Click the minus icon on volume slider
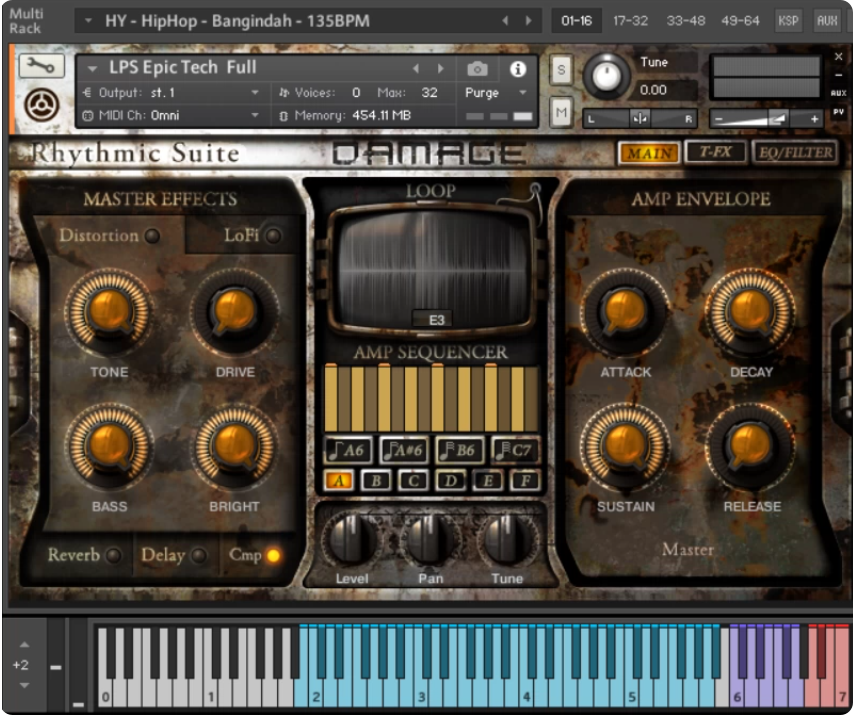The image size is (853, 715). tap(719, 119)
